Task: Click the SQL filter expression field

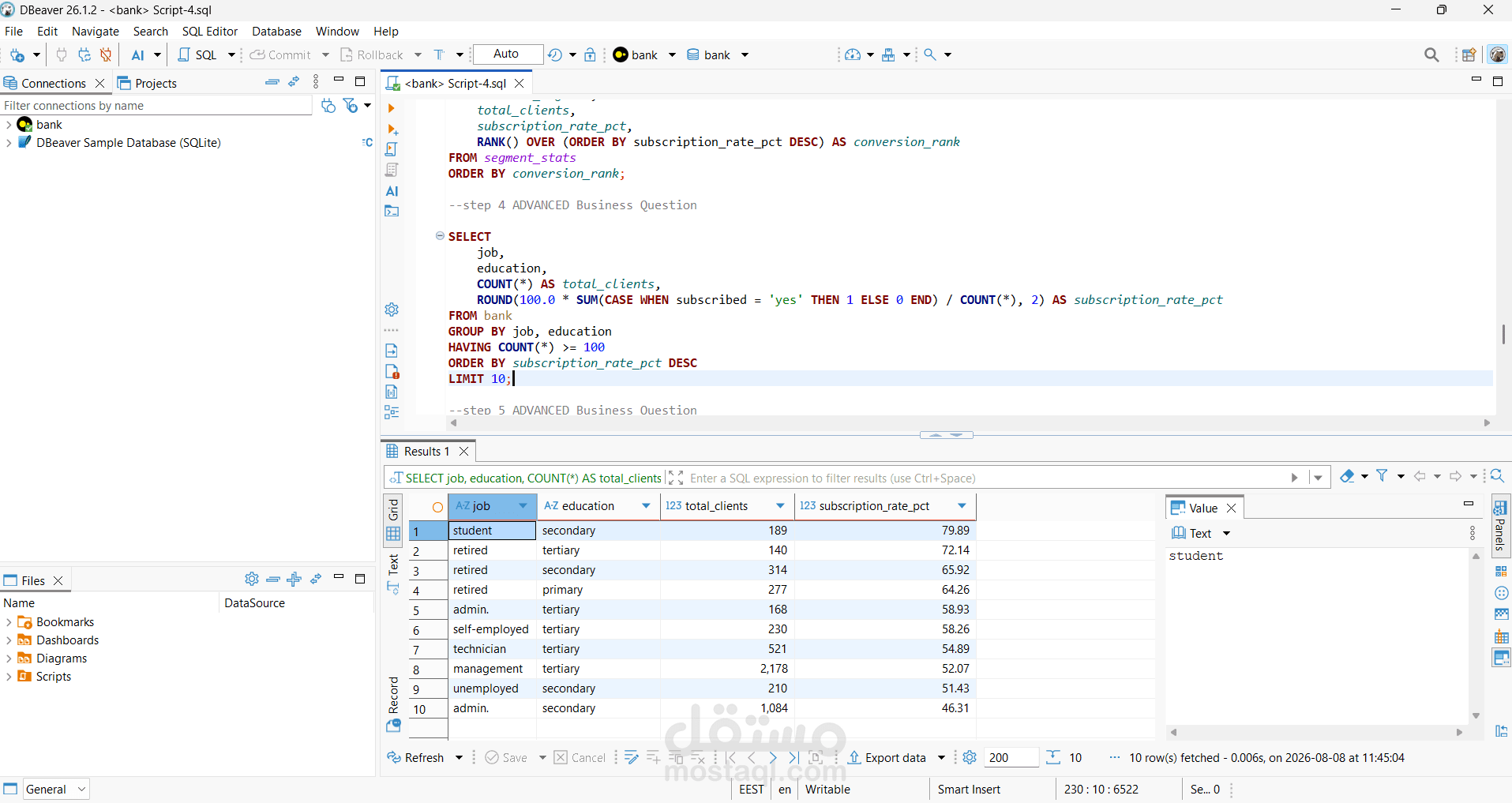Action: tap(987, 478)
